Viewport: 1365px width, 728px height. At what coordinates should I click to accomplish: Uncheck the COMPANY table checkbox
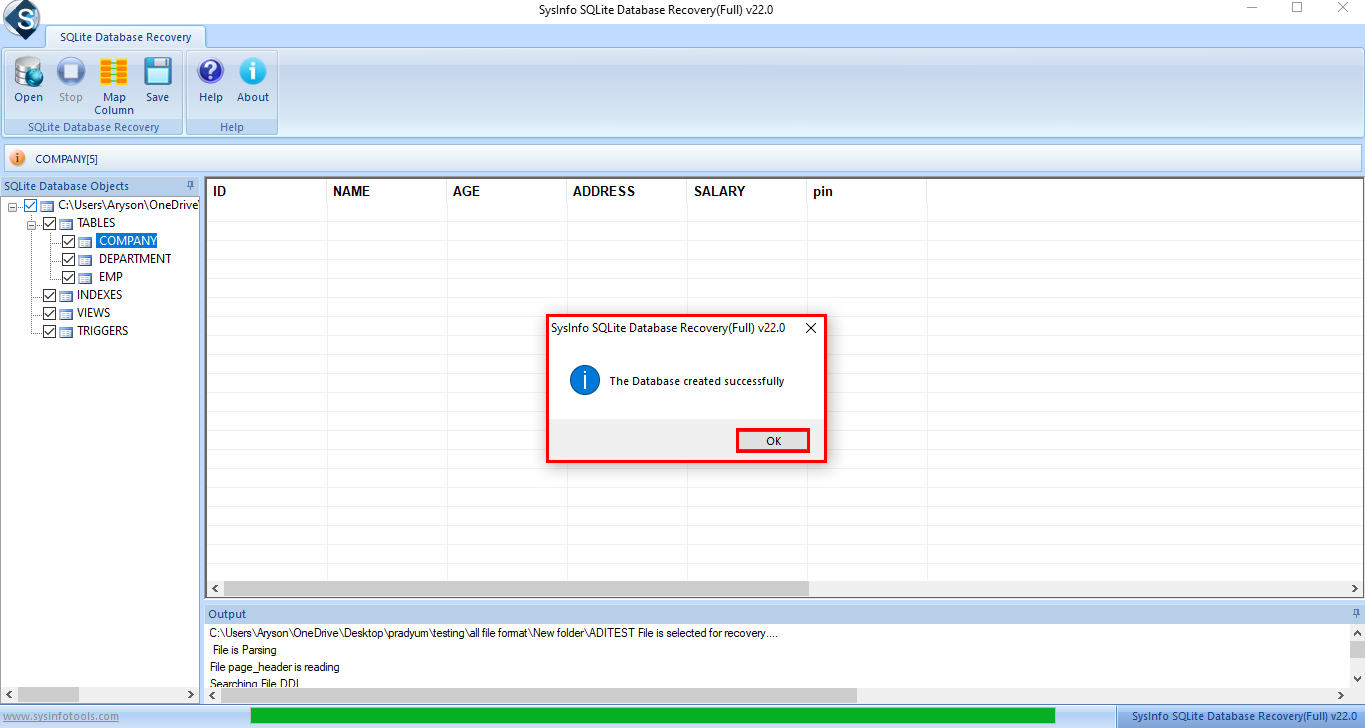click(68, 241)
